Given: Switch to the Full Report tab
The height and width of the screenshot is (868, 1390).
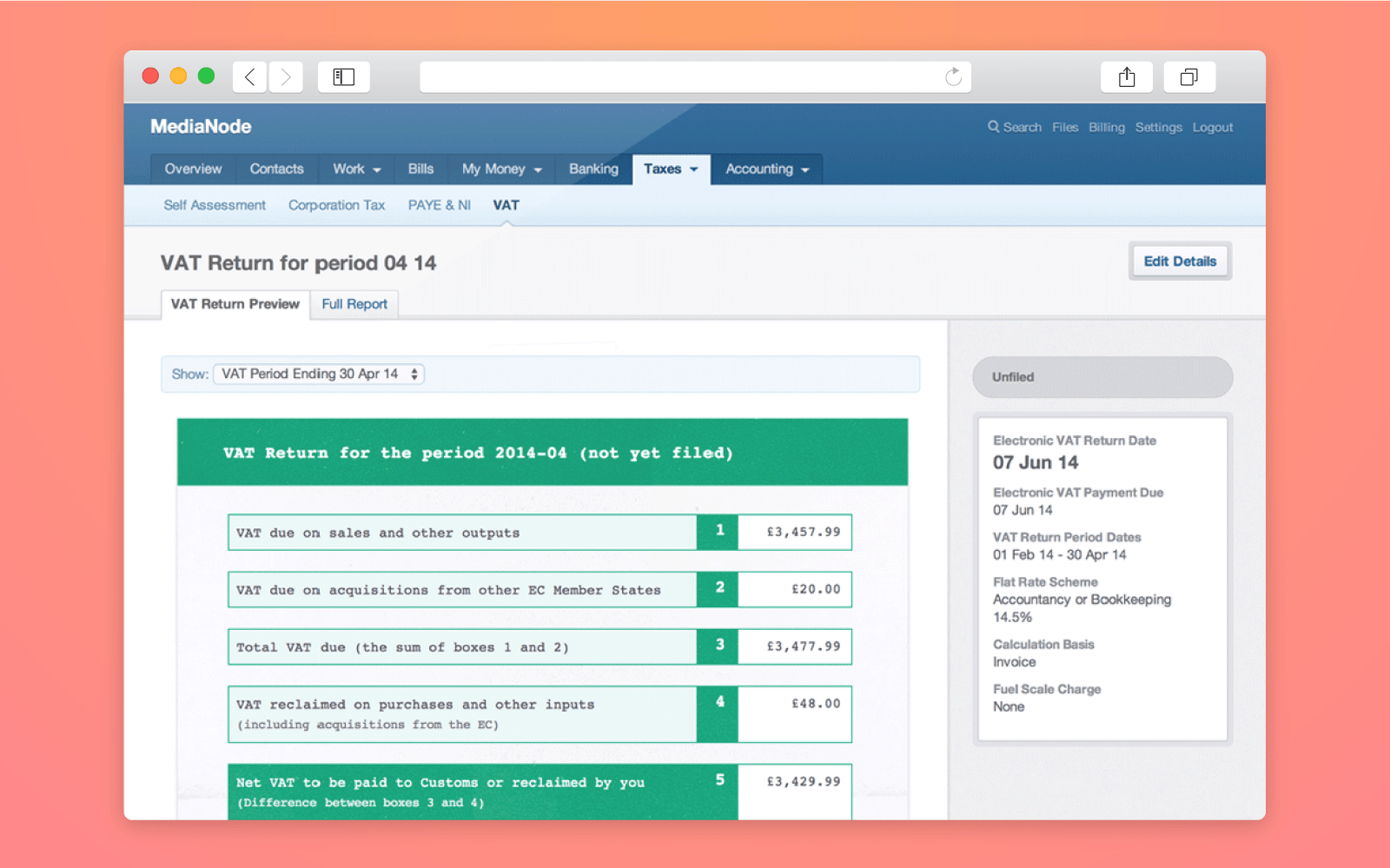Looking at the screenshot, I should 354,304.
